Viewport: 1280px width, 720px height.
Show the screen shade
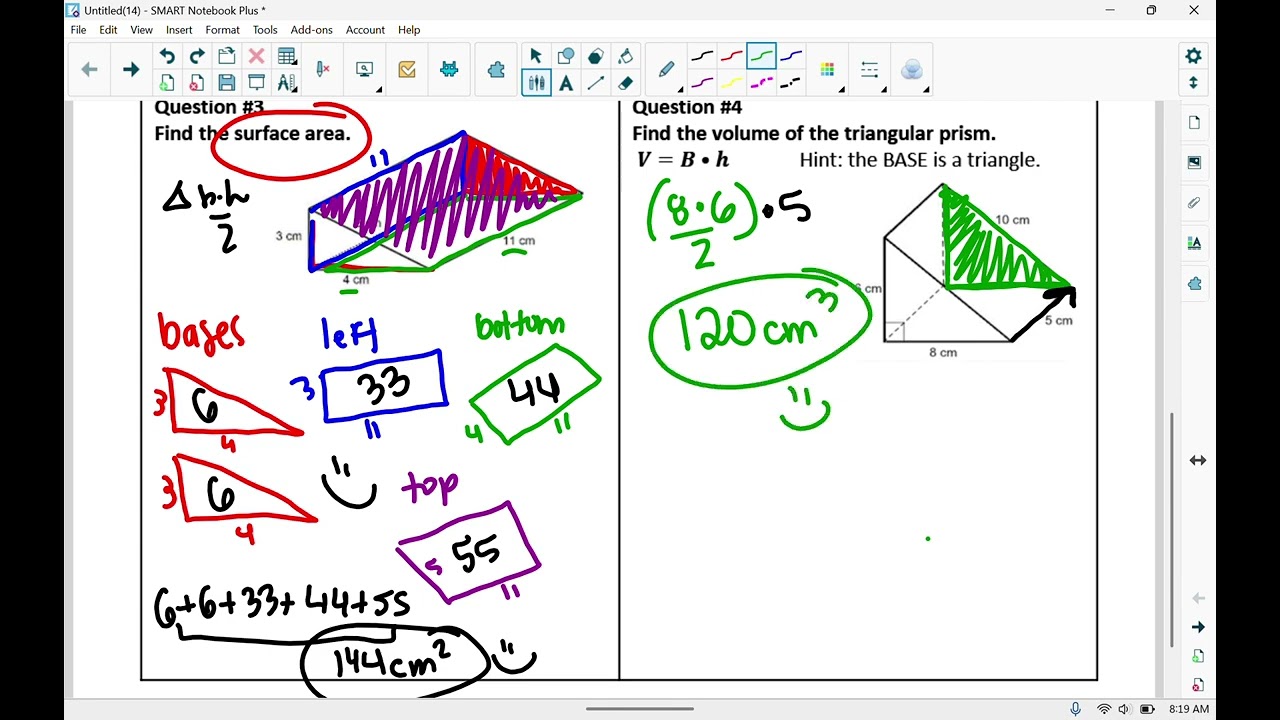(257, 83)
